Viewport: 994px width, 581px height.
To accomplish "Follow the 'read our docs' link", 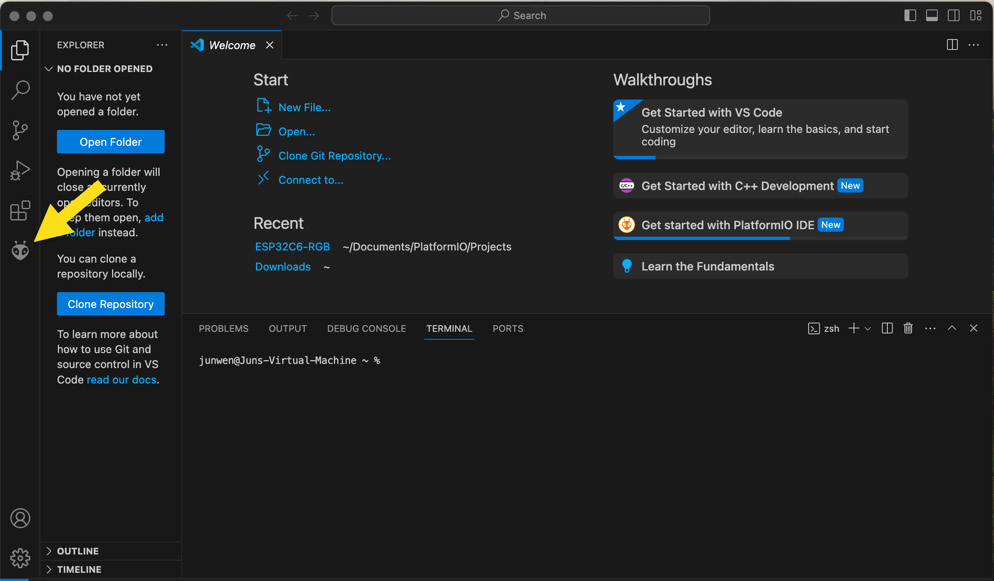I will [121, 380].
